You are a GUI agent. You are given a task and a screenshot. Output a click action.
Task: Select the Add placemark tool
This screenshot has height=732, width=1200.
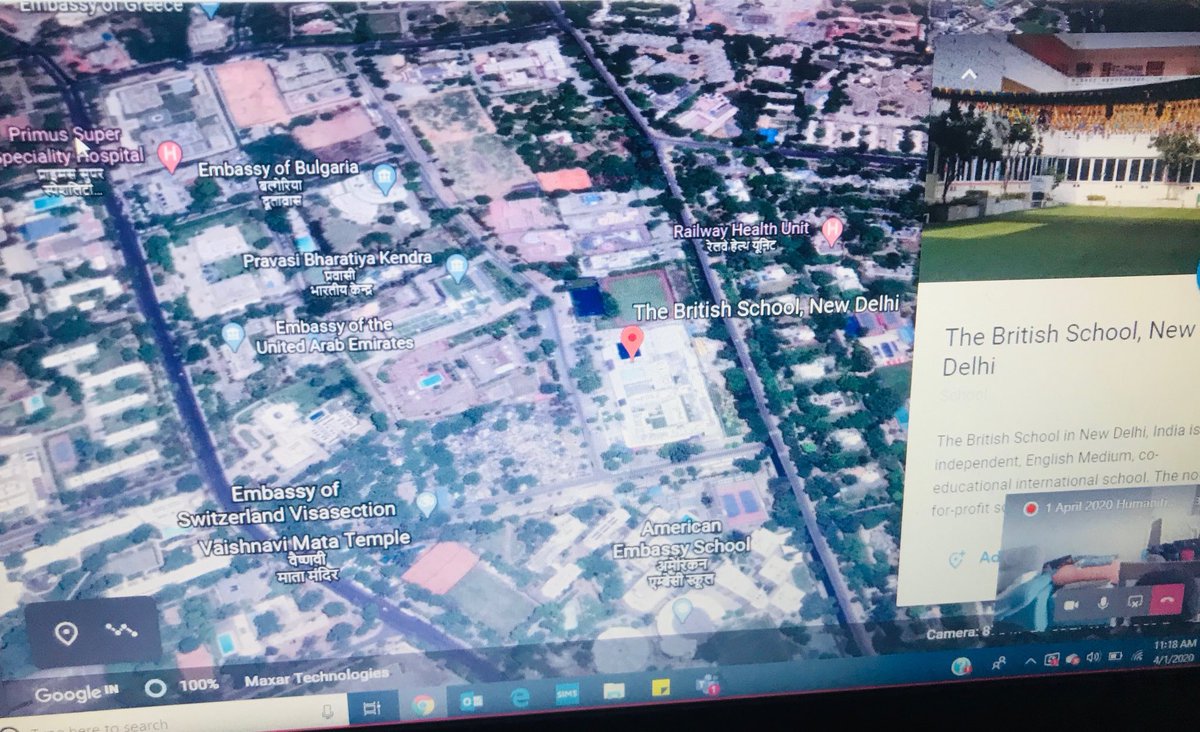click(67, 632)
